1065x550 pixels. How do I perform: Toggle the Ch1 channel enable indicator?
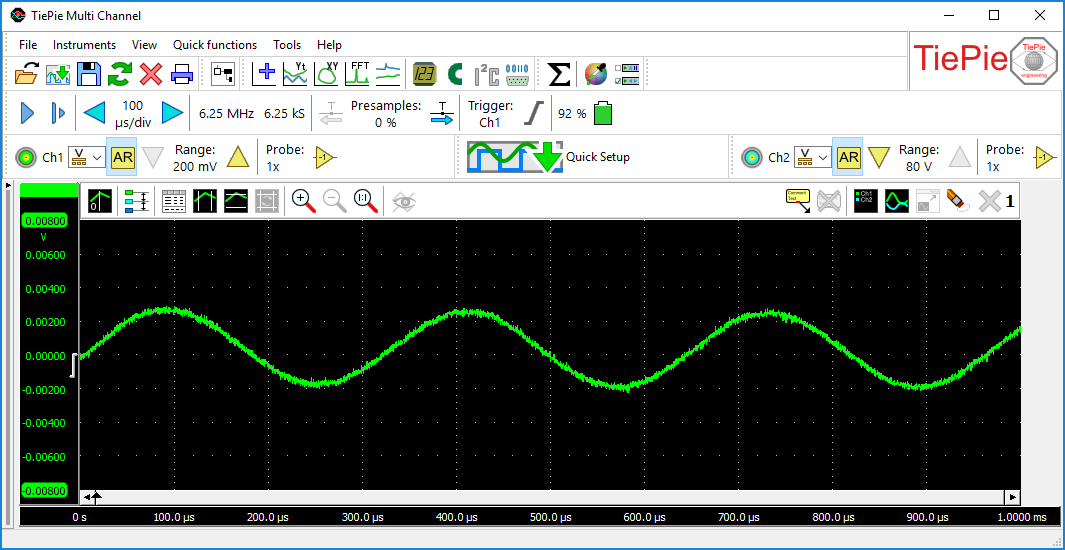26,158
